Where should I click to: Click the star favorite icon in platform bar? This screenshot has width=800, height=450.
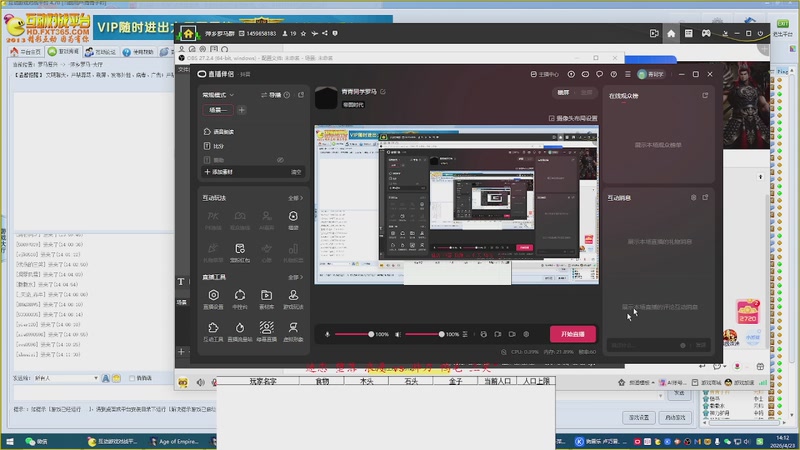[x=303, y=33]
